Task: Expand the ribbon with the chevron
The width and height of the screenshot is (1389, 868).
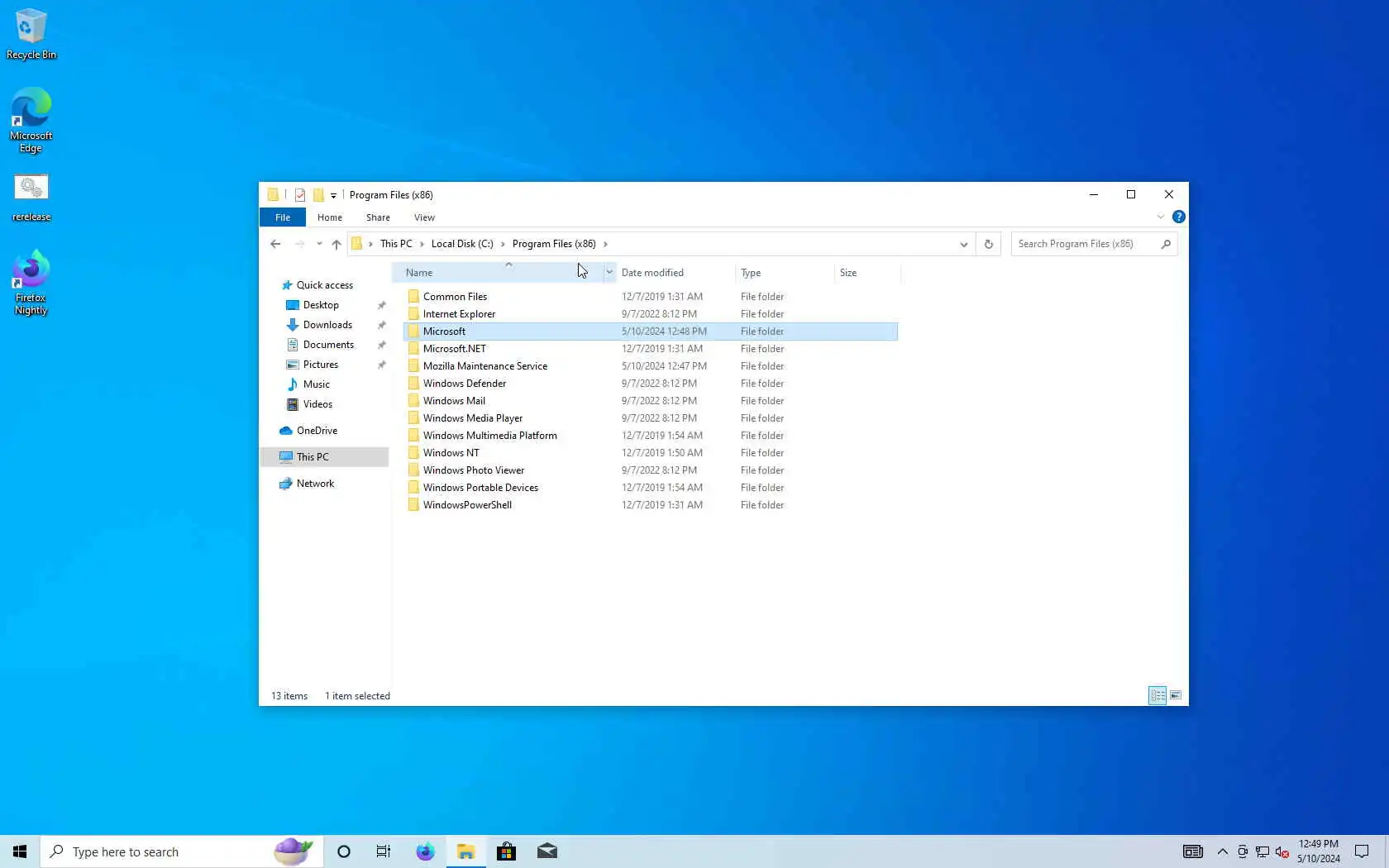Action: point(1160,217)
